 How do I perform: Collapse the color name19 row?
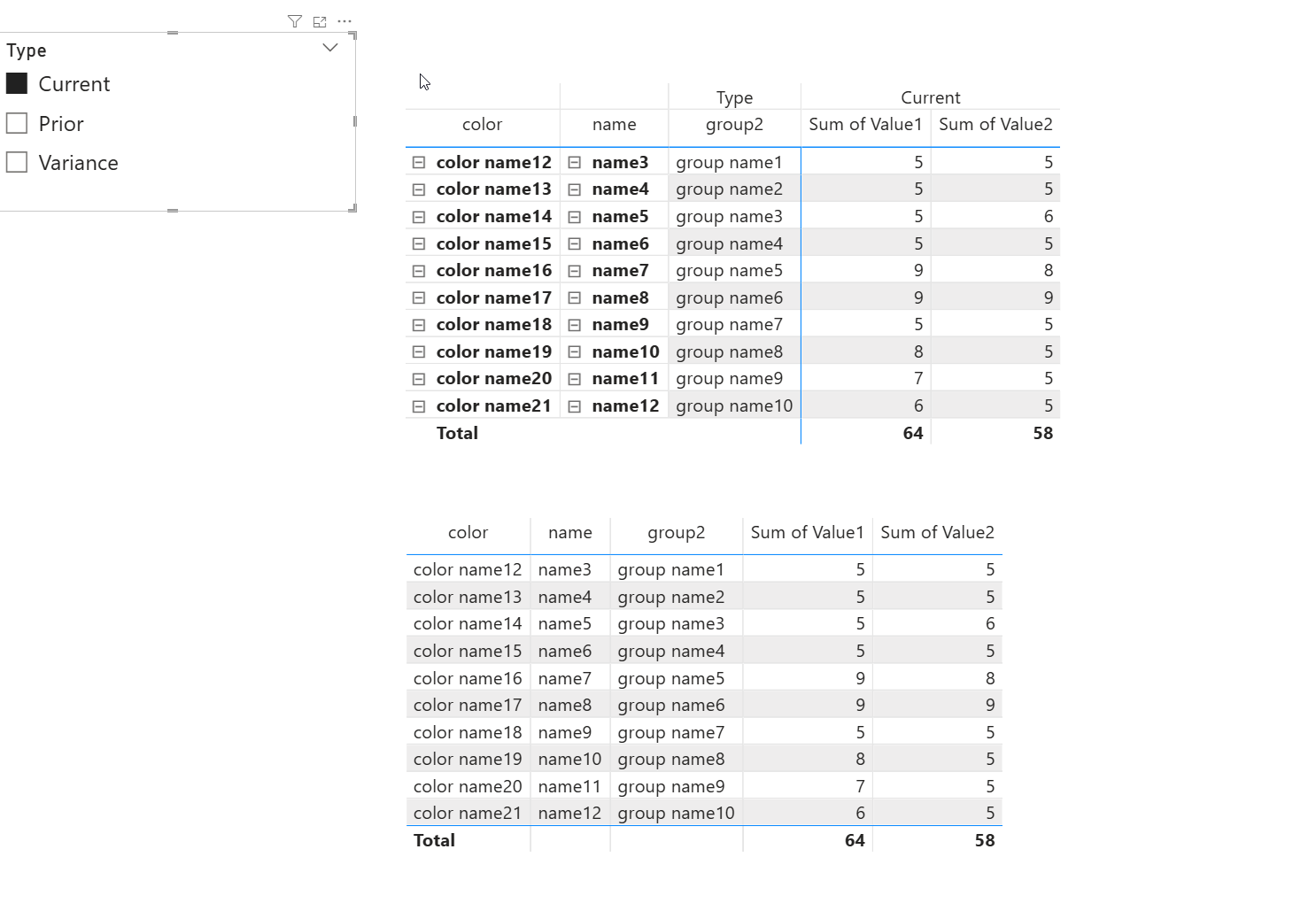[x=419, y=351]
